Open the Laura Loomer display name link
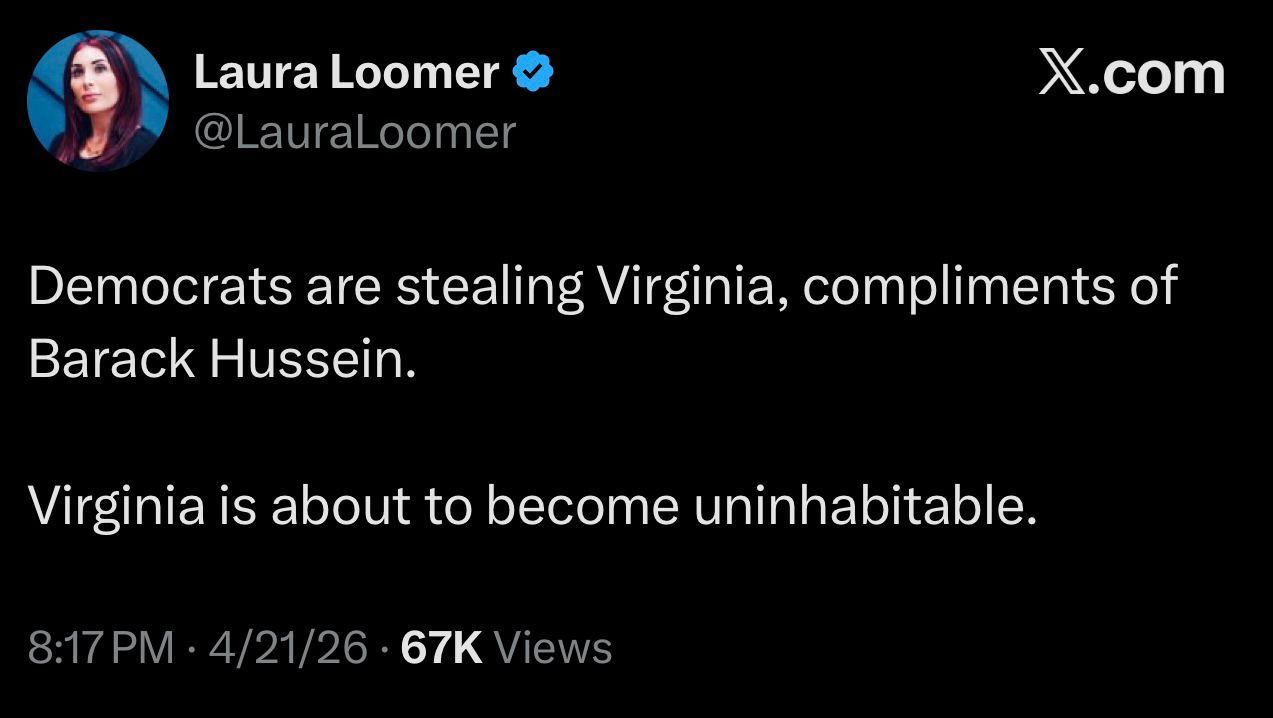Viewport: 1273px width, 718px height. click(x=346, y=73)
